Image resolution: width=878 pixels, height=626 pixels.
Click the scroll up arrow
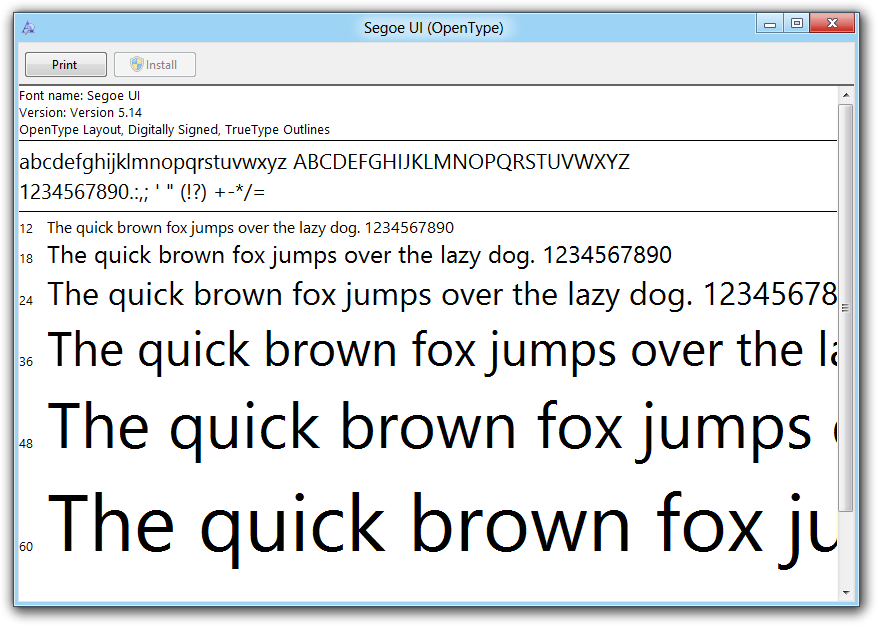click(x=846, y=95)
